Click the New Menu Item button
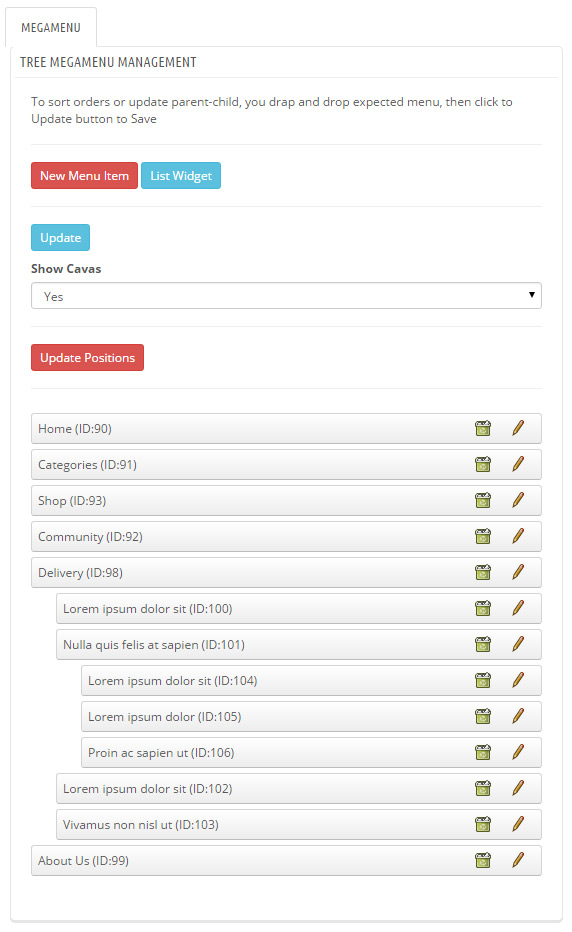 [x=84, y=175]
